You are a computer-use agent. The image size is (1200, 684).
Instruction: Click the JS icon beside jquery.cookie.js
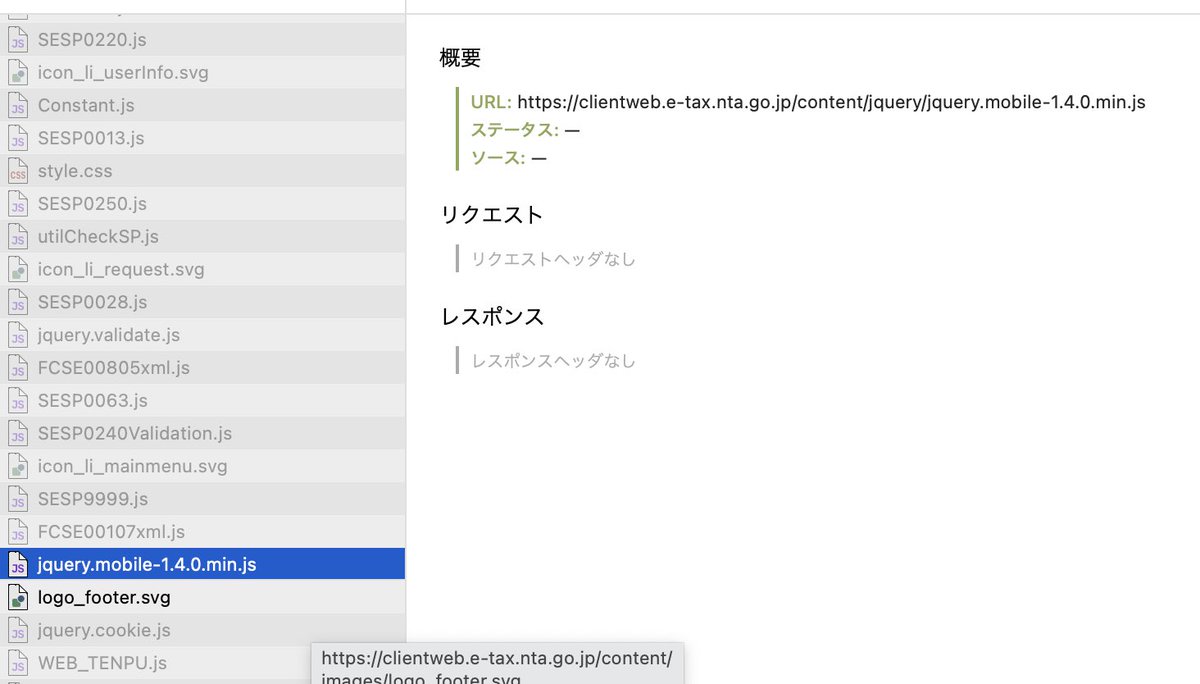17,630
